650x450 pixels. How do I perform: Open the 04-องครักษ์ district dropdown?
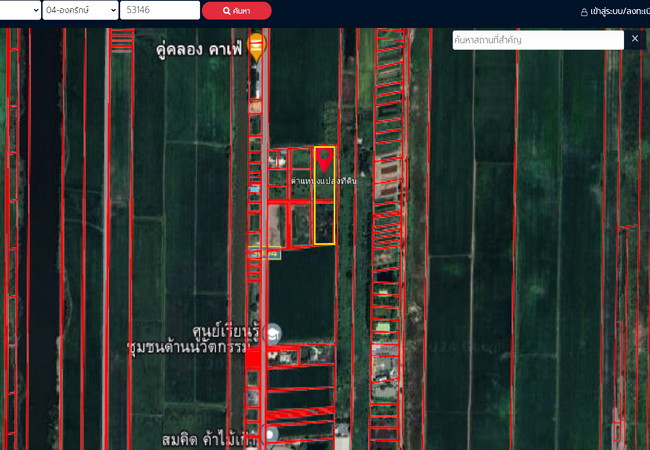click(x=80, y=10)
